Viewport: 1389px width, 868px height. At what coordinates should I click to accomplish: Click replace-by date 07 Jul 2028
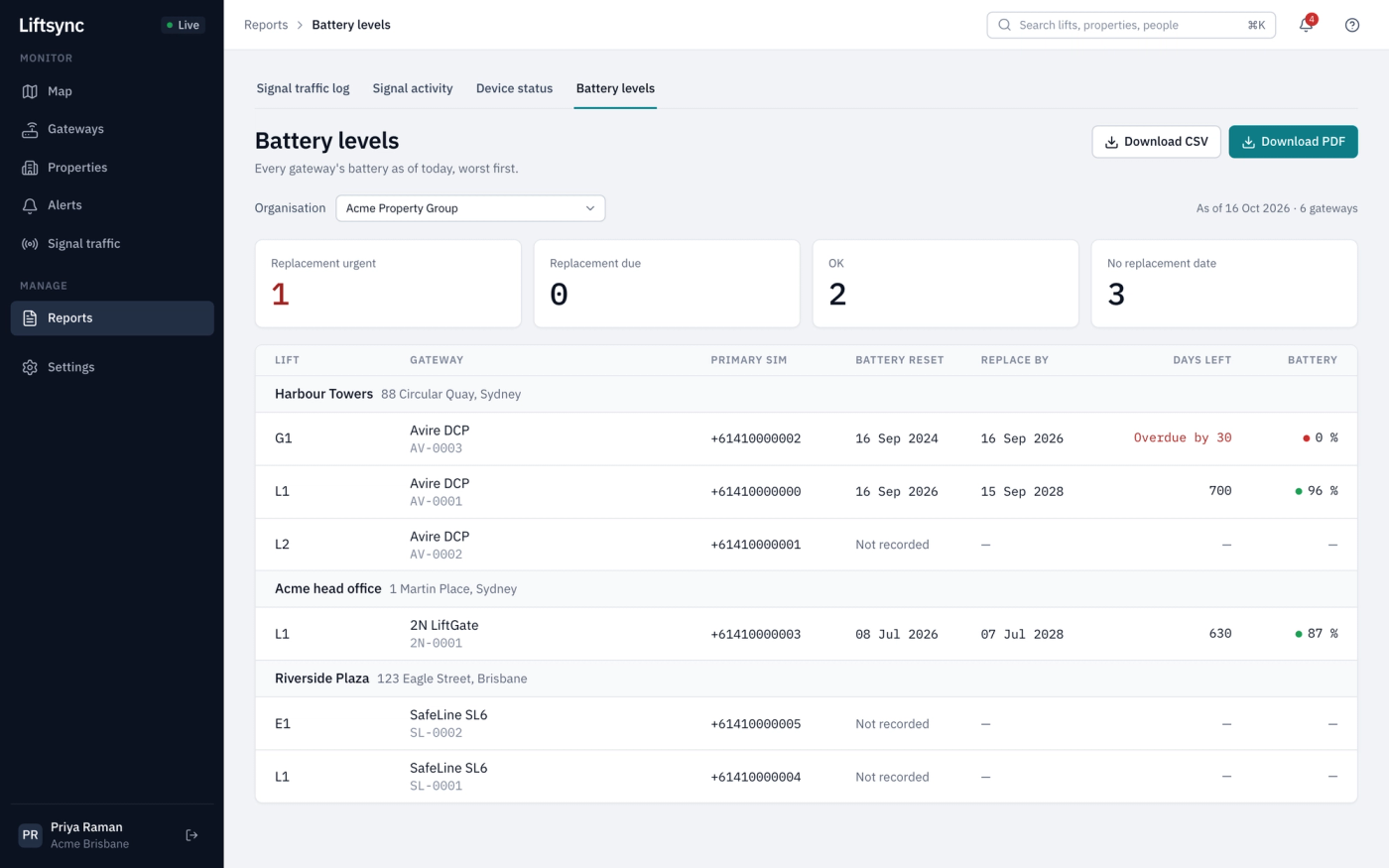pyautogui.click(x=1022, y=634)
